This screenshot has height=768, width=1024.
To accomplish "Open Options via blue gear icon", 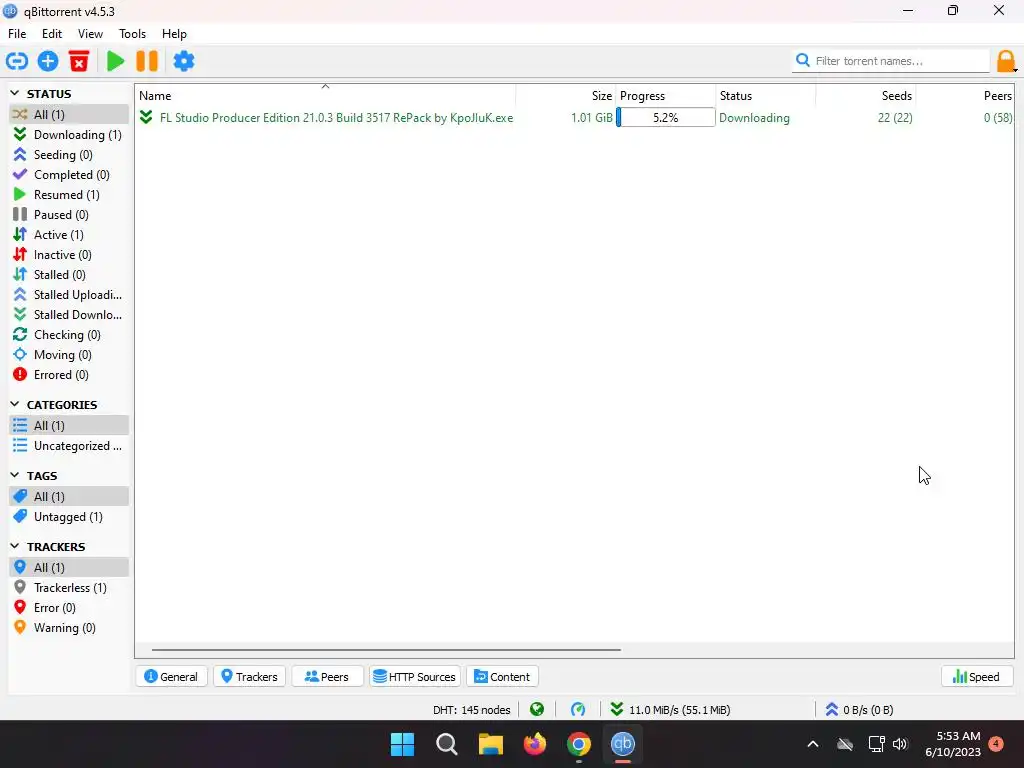I will (x=184, y=61).
